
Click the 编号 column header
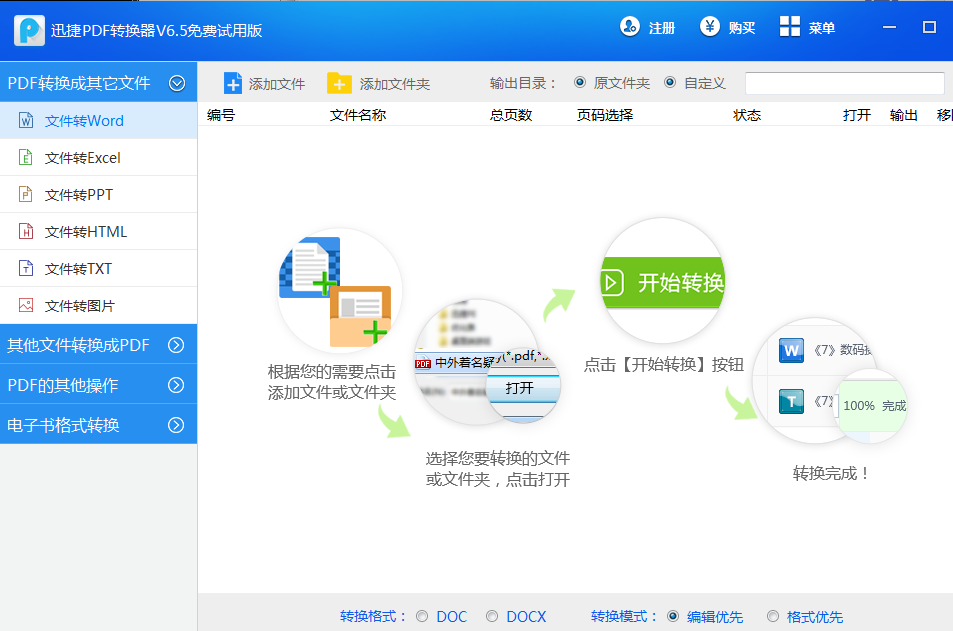(221, 115)
